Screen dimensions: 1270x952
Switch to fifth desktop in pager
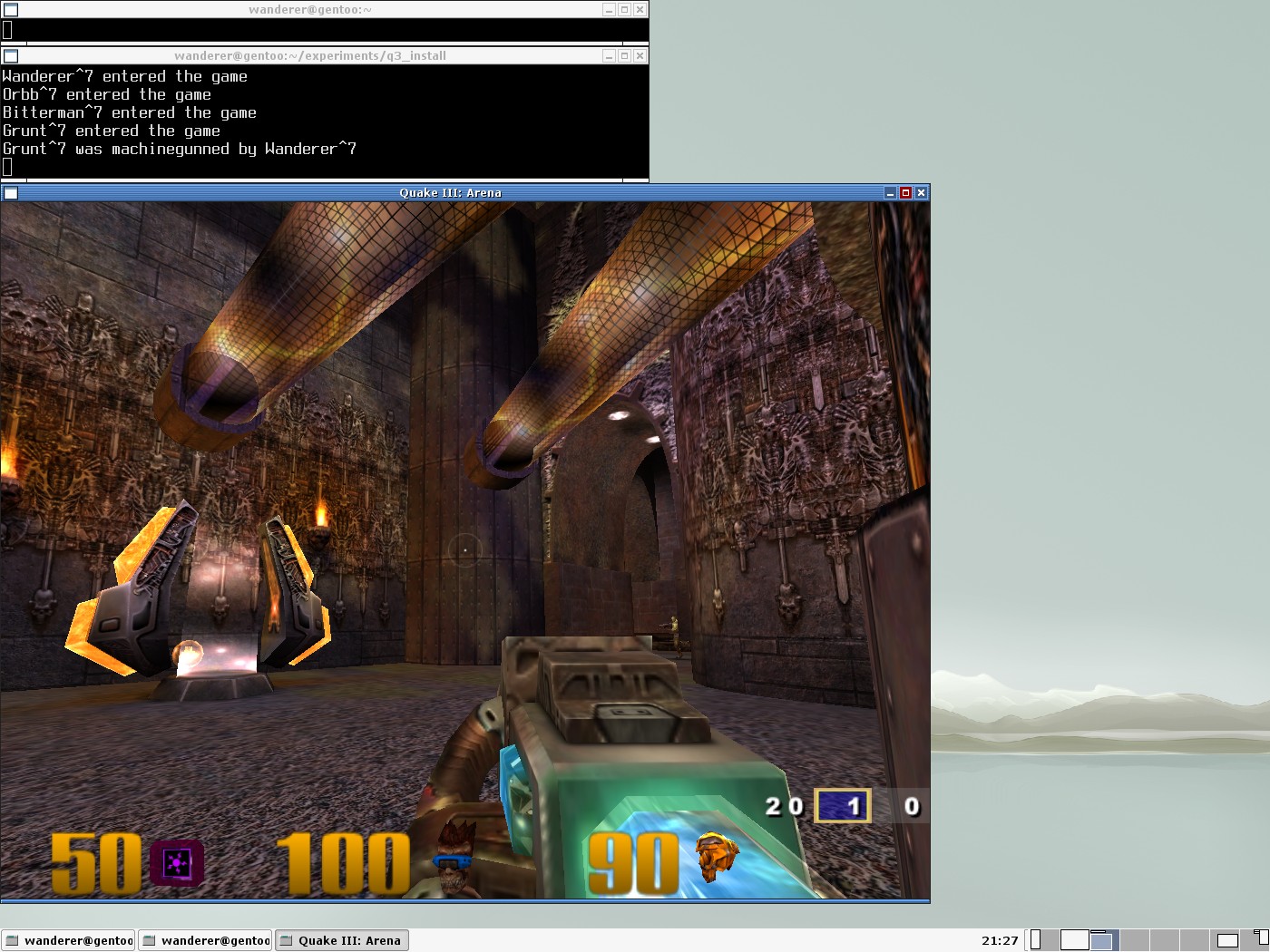1165,940
